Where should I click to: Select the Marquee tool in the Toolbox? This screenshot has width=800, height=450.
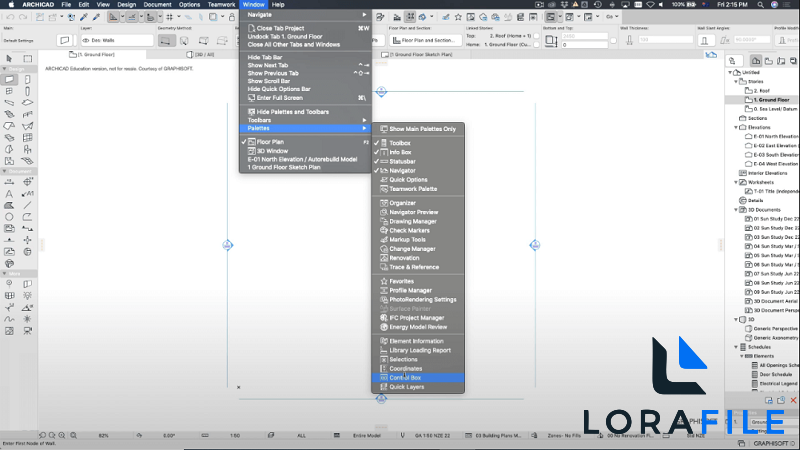pos(28,59)
